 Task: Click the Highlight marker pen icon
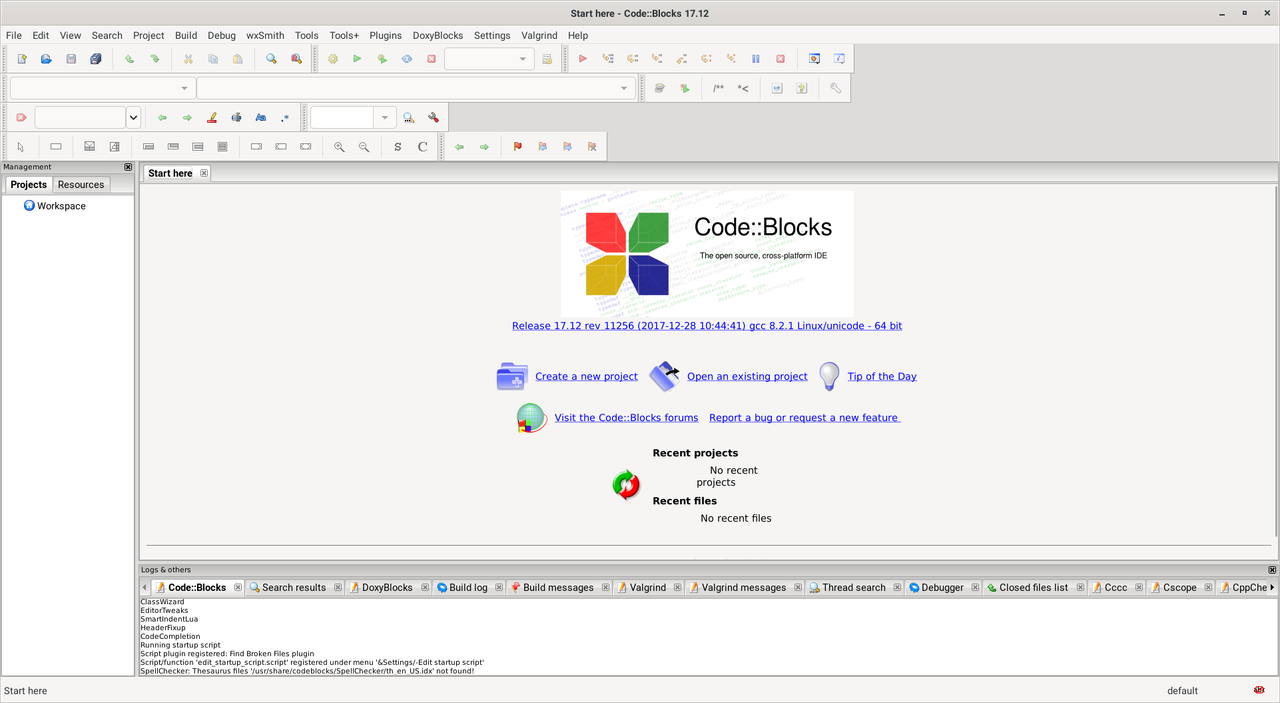coord(211,118)
